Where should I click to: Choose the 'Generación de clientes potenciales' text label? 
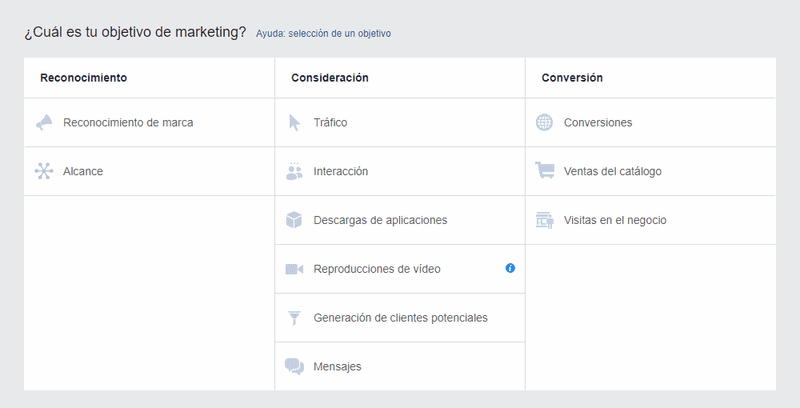coord(400,318)
